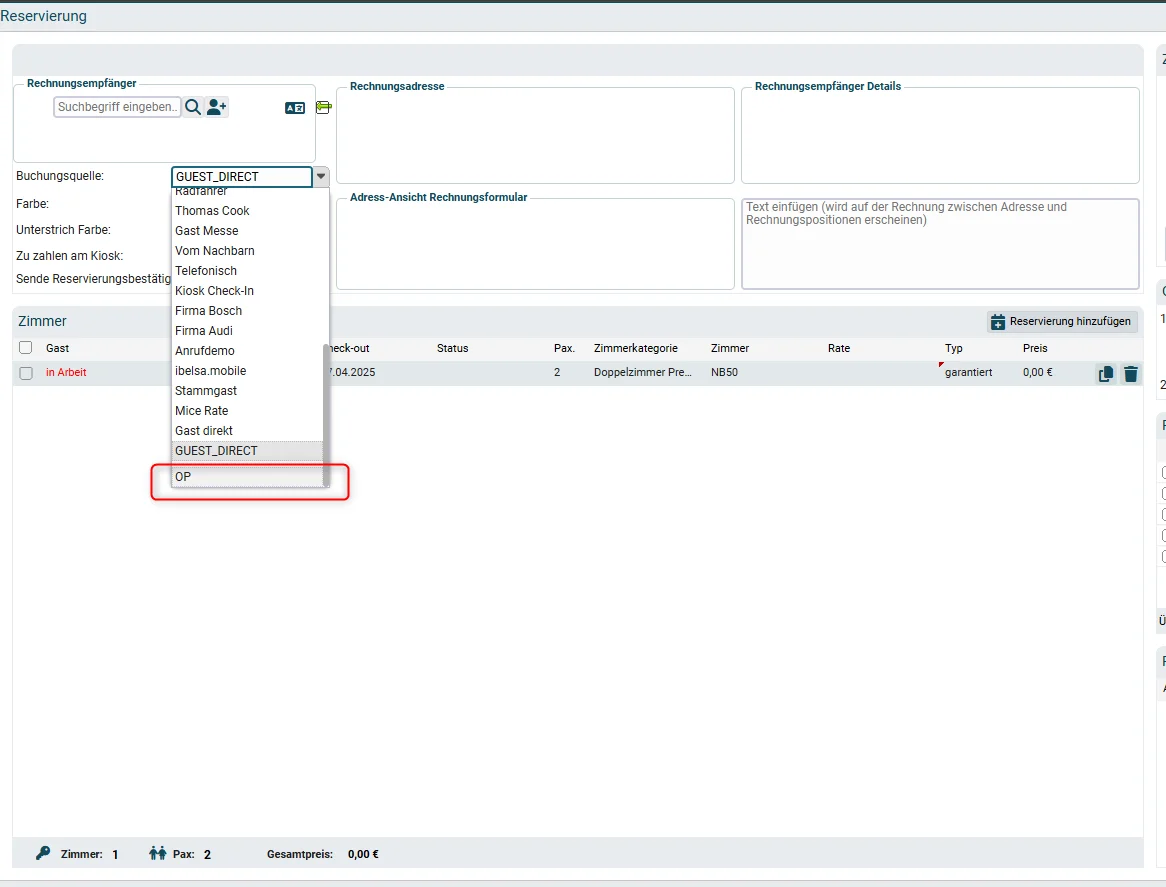Toggle the select-all Gast header checkbox
Viewport: 1166px width, 887px height.
(x=26, y=347)
